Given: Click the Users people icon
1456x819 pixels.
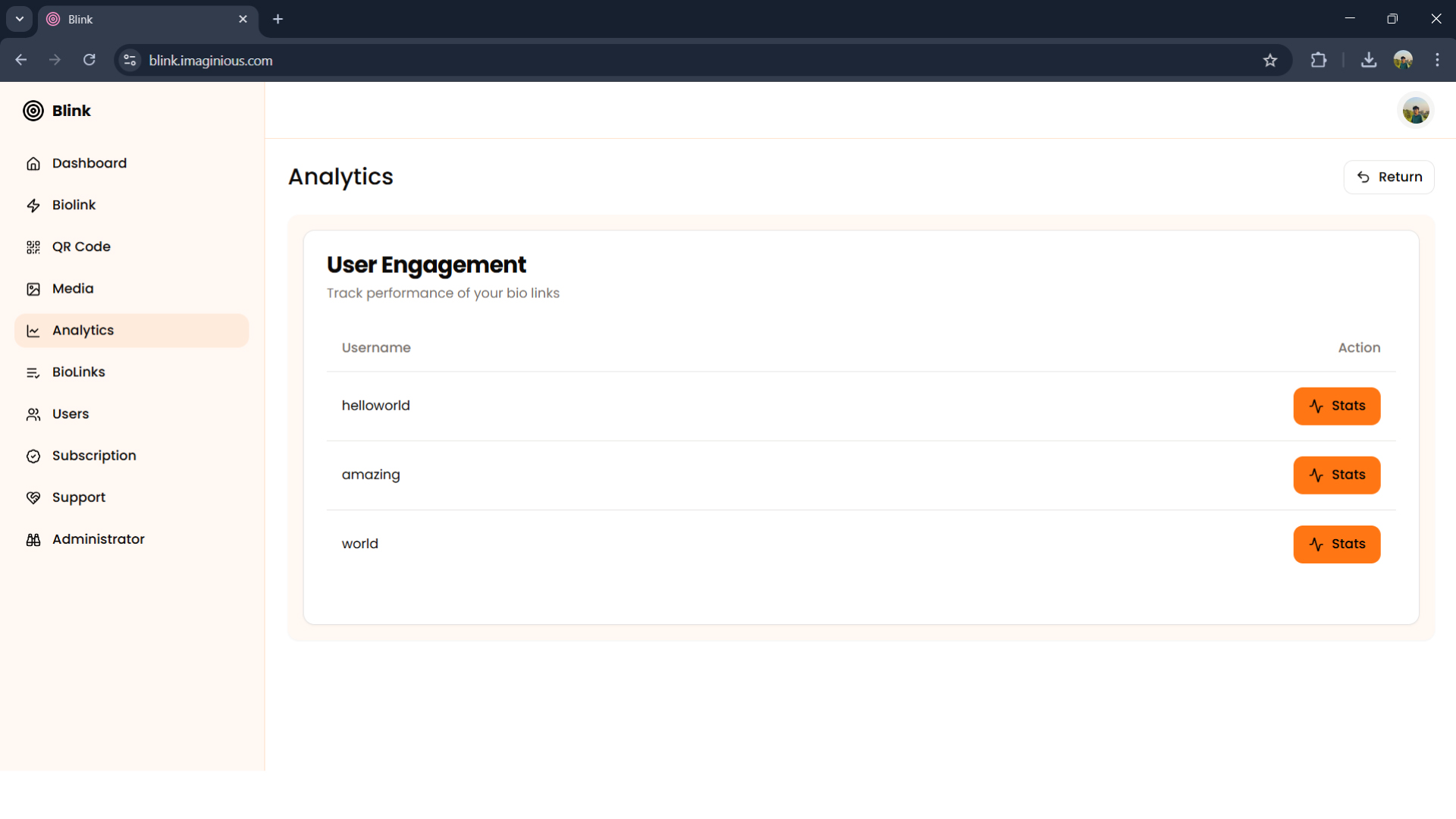Looking at the screenshot, I should [x=33, y=414].
